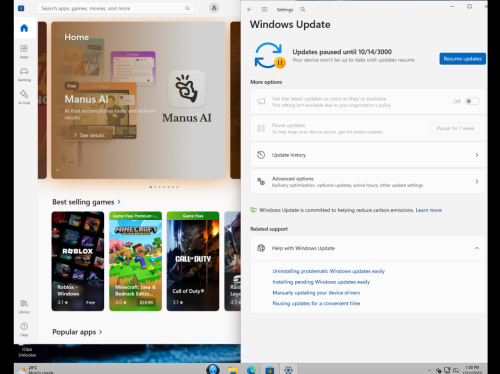Open the Gaming section in Store sidebar
Screen dimensions: 500x374
point(24,74)
